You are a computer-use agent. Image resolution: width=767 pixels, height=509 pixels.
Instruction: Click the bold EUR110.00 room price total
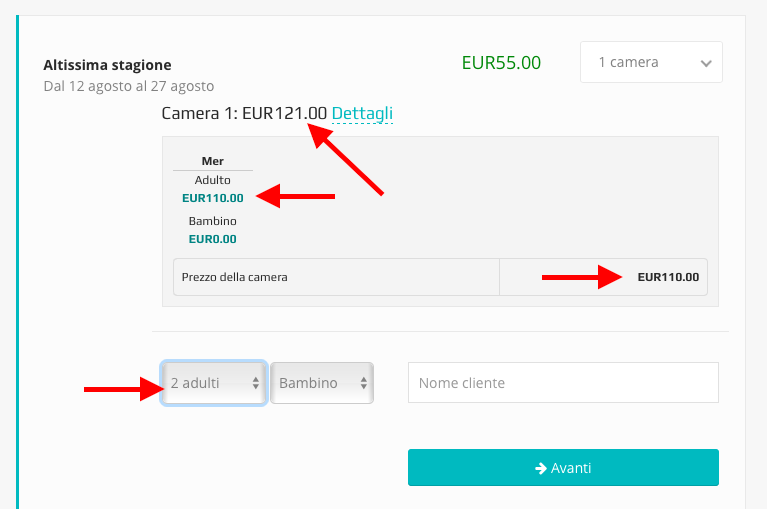(x=668, y=277)
